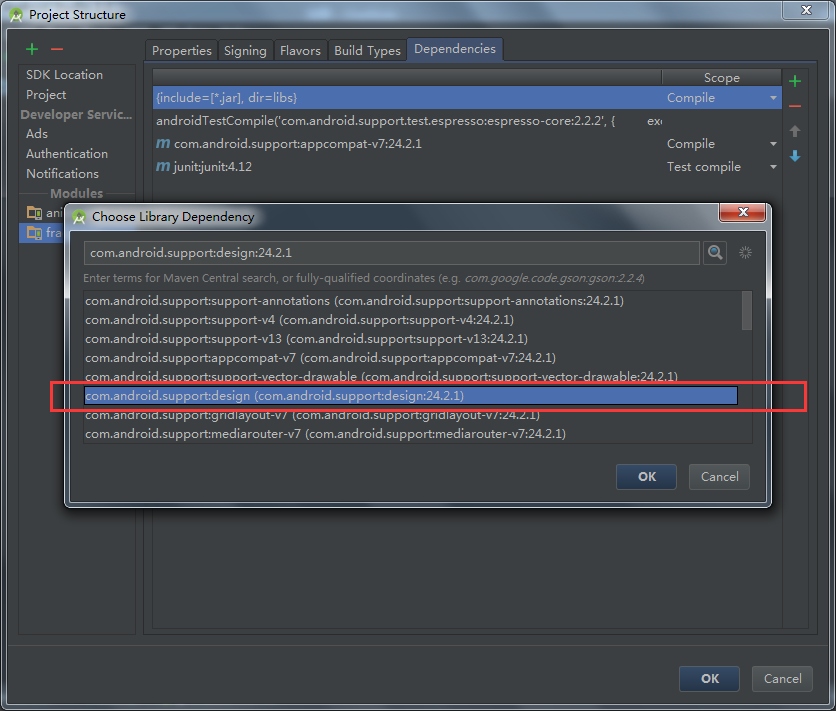
Task: Click Scope column header
Action: [721, 78]
